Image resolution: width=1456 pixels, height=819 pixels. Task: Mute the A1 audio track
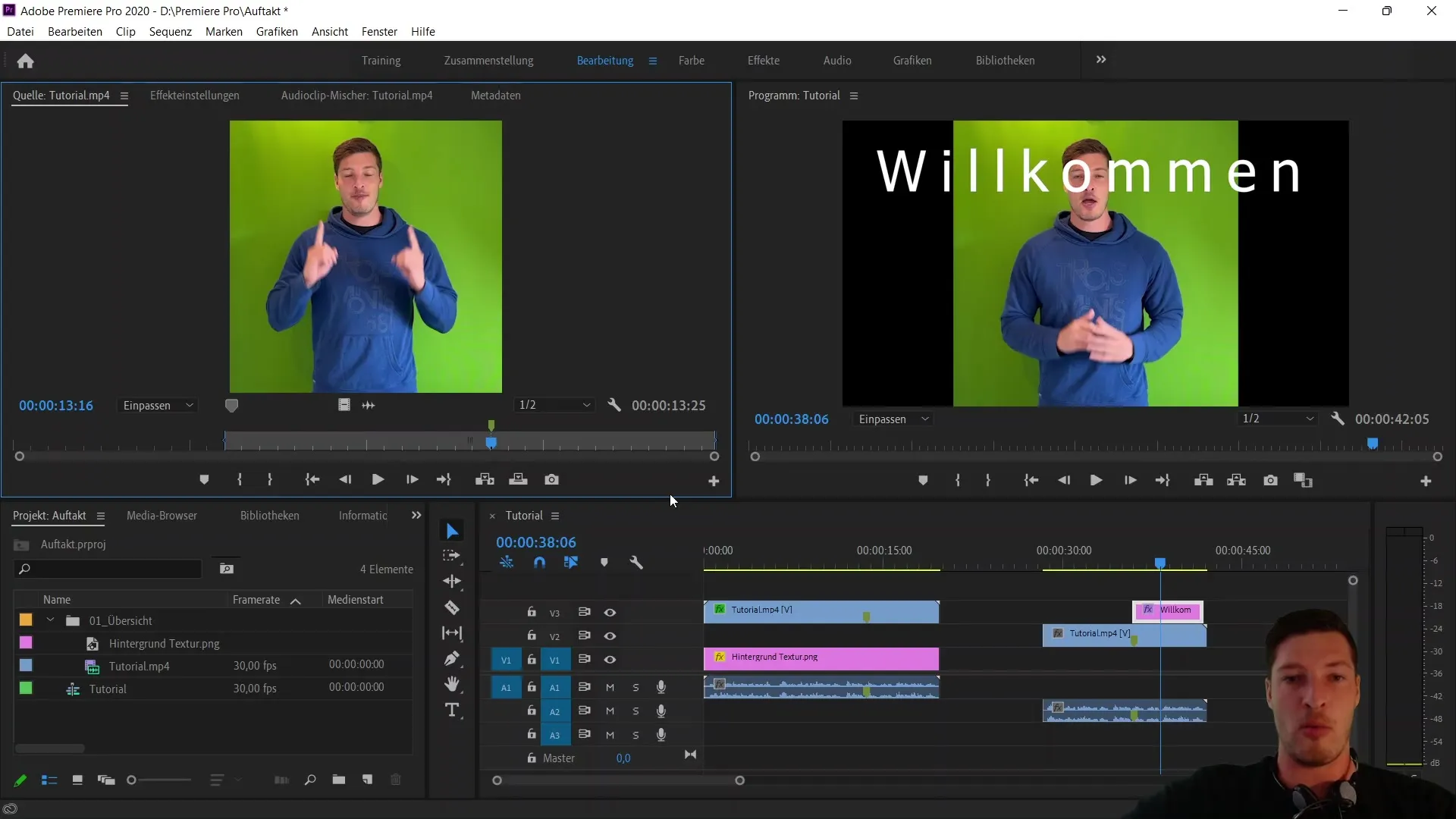click(x=610, y=687)
